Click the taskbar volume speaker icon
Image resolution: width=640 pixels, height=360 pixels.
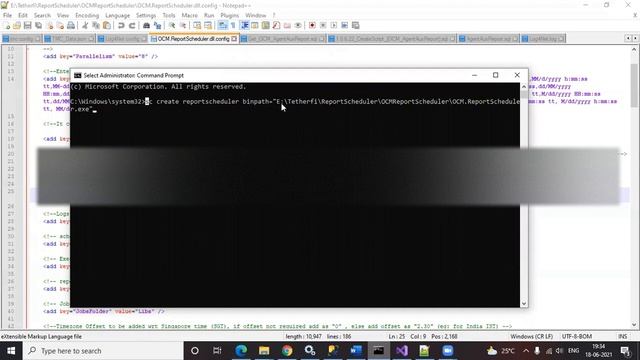point(559,351)
